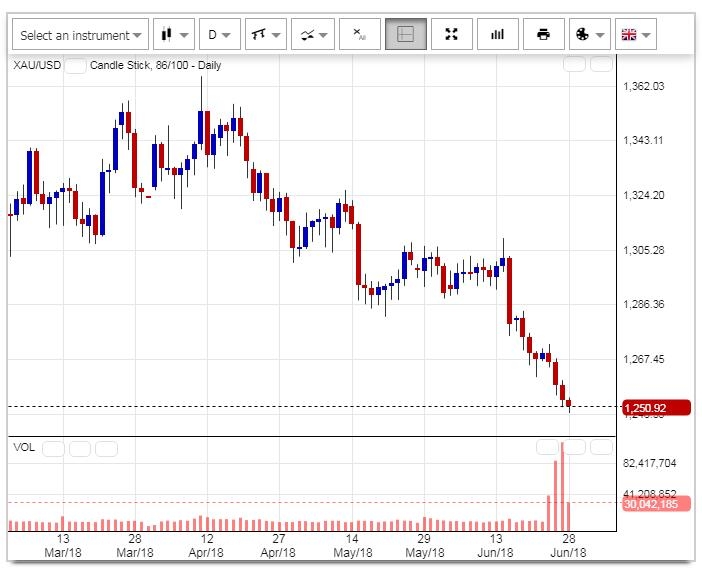Click the red 1,250.92 price tag
The width and height of the screenshot is (702, 572).
click(655, 407)
